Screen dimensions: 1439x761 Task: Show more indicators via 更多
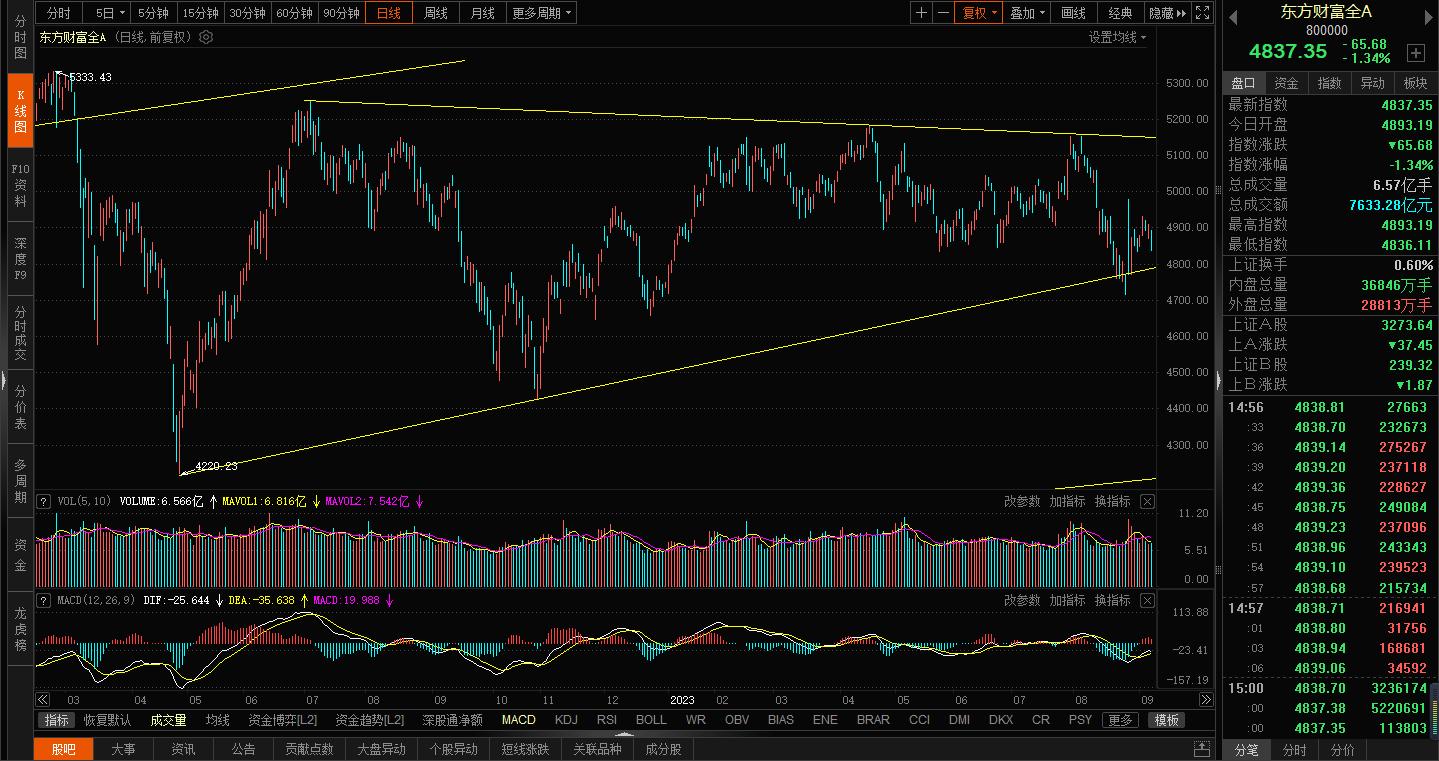(x=1120, y=720)
